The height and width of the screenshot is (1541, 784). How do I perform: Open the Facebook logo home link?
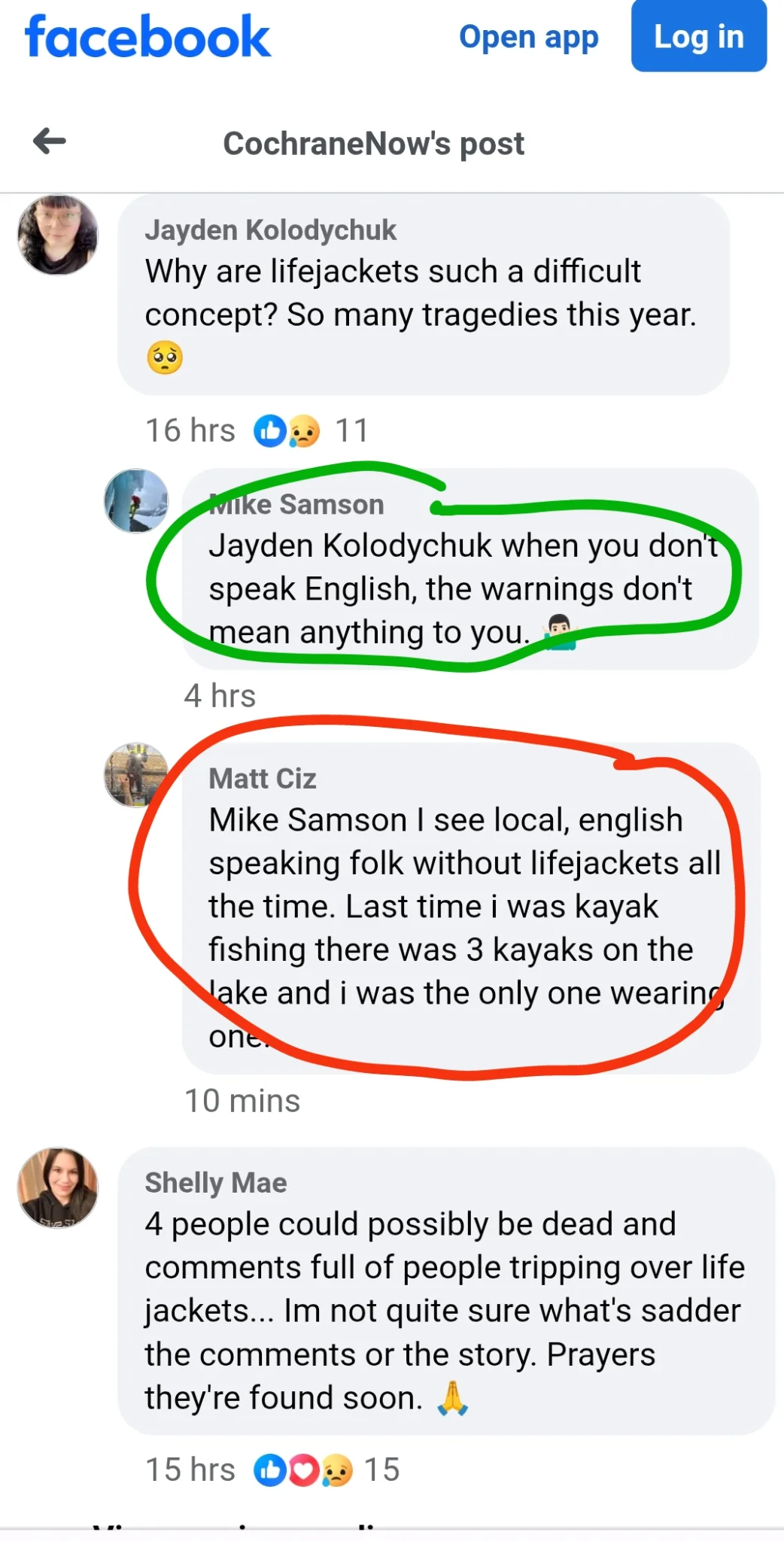coord(147,37)
